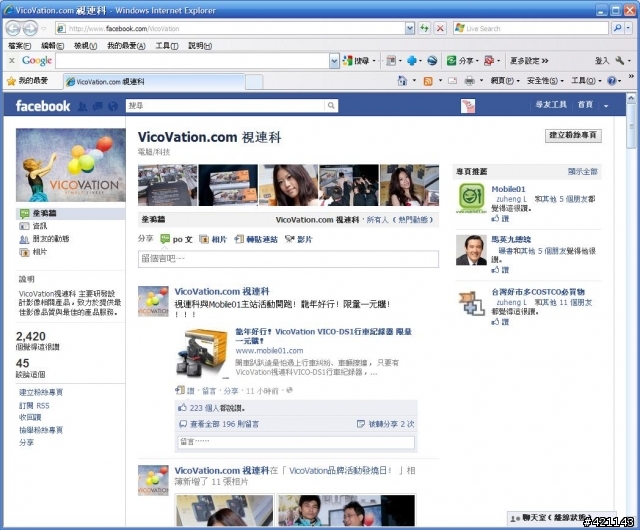
Task: Click the browser Back arrow button
Action: click(13, 28)
